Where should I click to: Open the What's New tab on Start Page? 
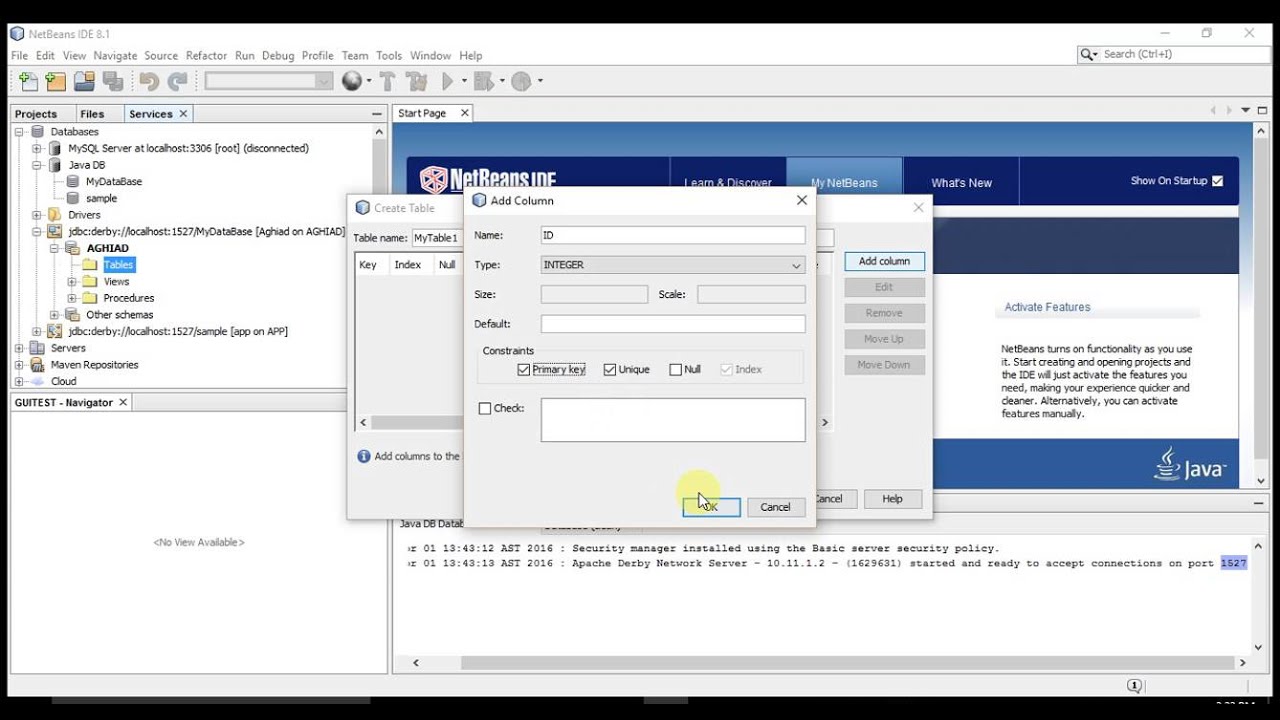click(x=961, y=183)
